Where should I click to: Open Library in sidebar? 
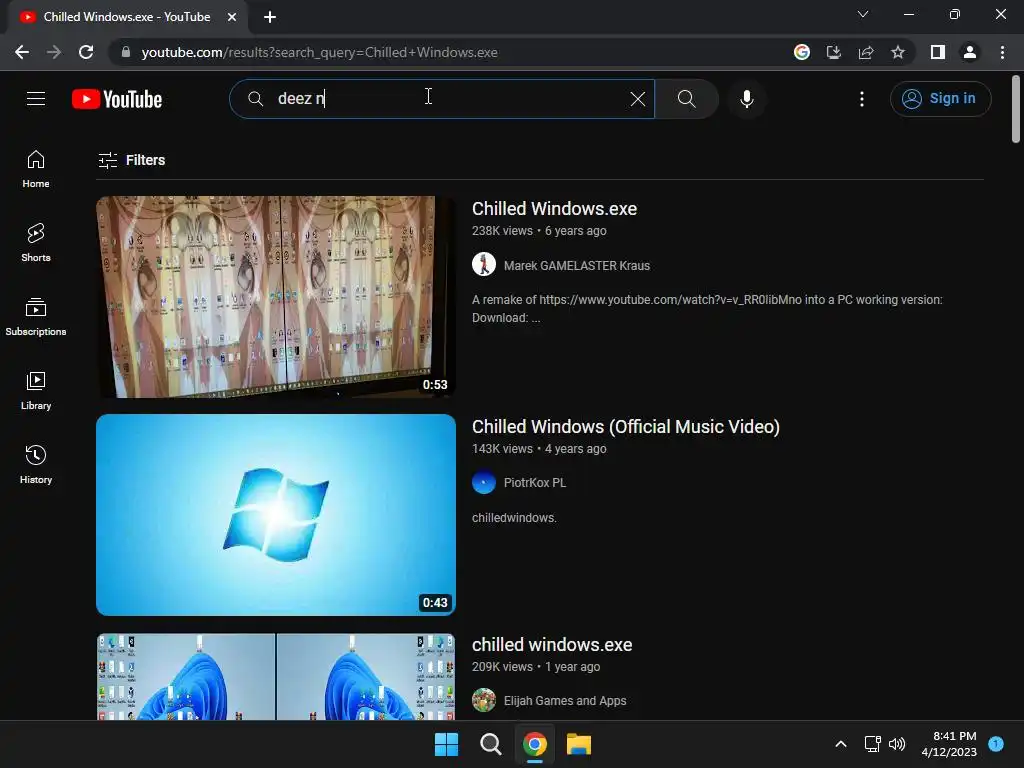36,391
